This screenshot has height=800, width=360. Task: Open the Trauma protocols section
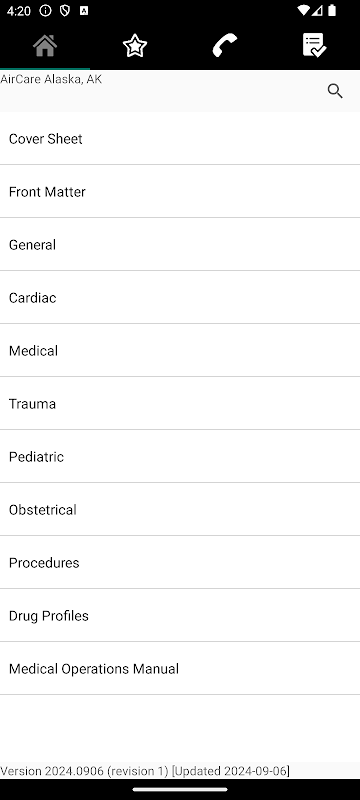tap(180, 404)
